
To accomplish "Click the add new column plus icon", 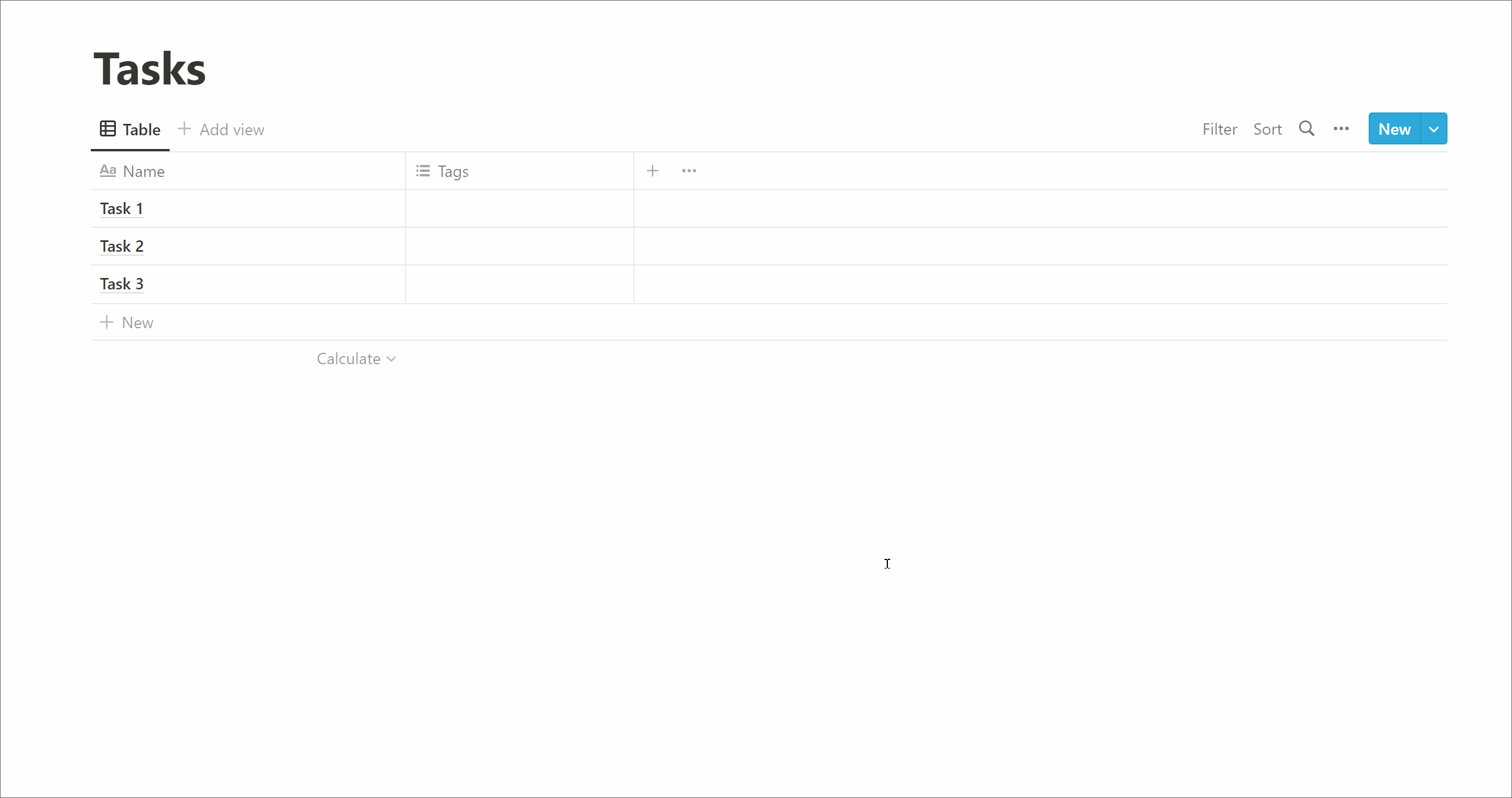I will pyautogui.click(x=652, y=170).
